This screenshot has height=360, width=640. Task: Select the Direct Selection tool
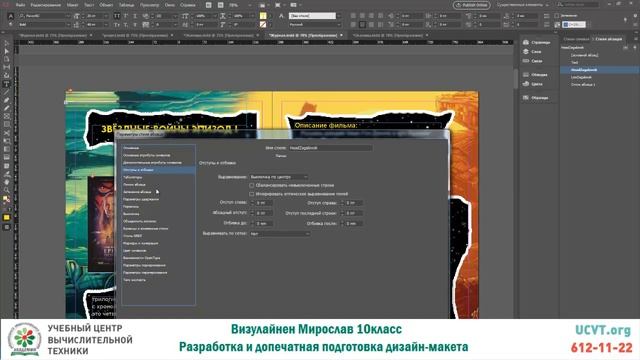tap(7, 51)
